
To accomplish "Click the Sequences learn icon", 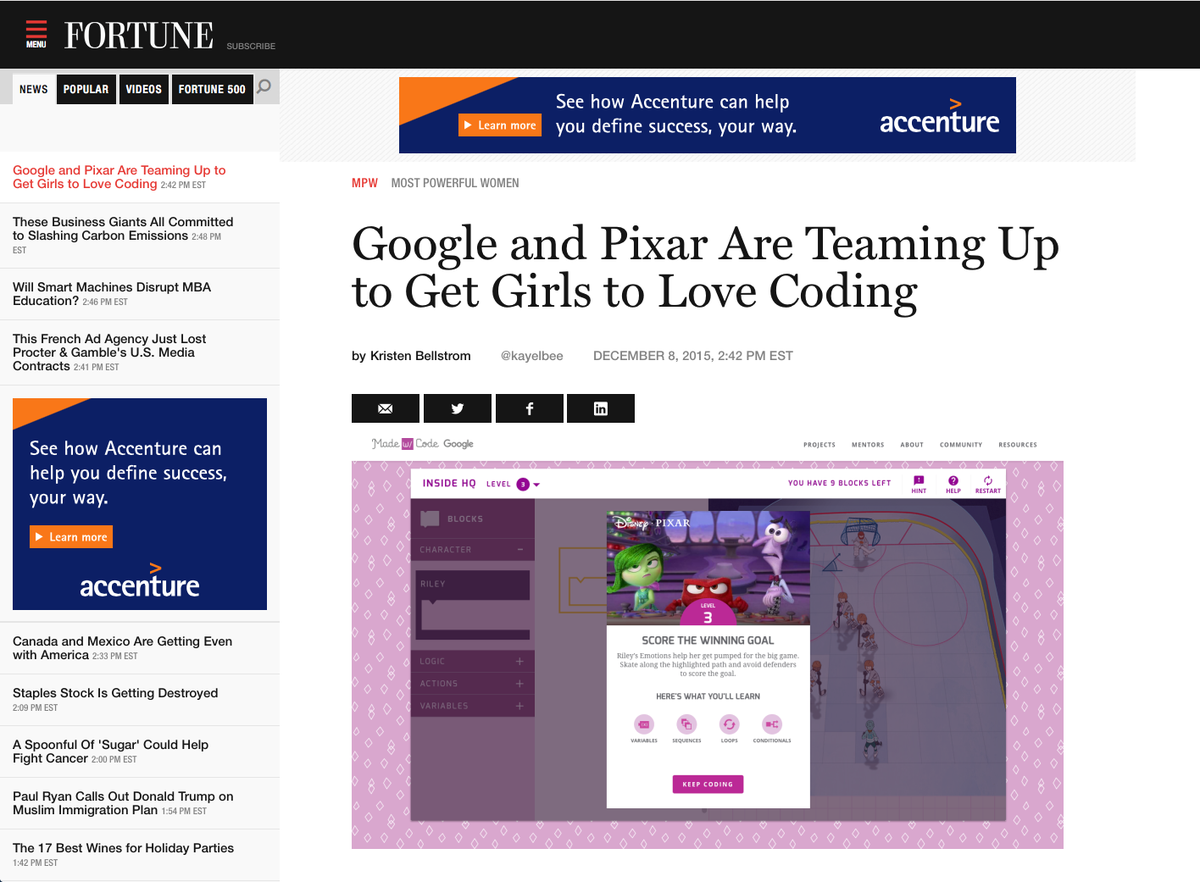I will pyautogui.click(x=687, y=724).
